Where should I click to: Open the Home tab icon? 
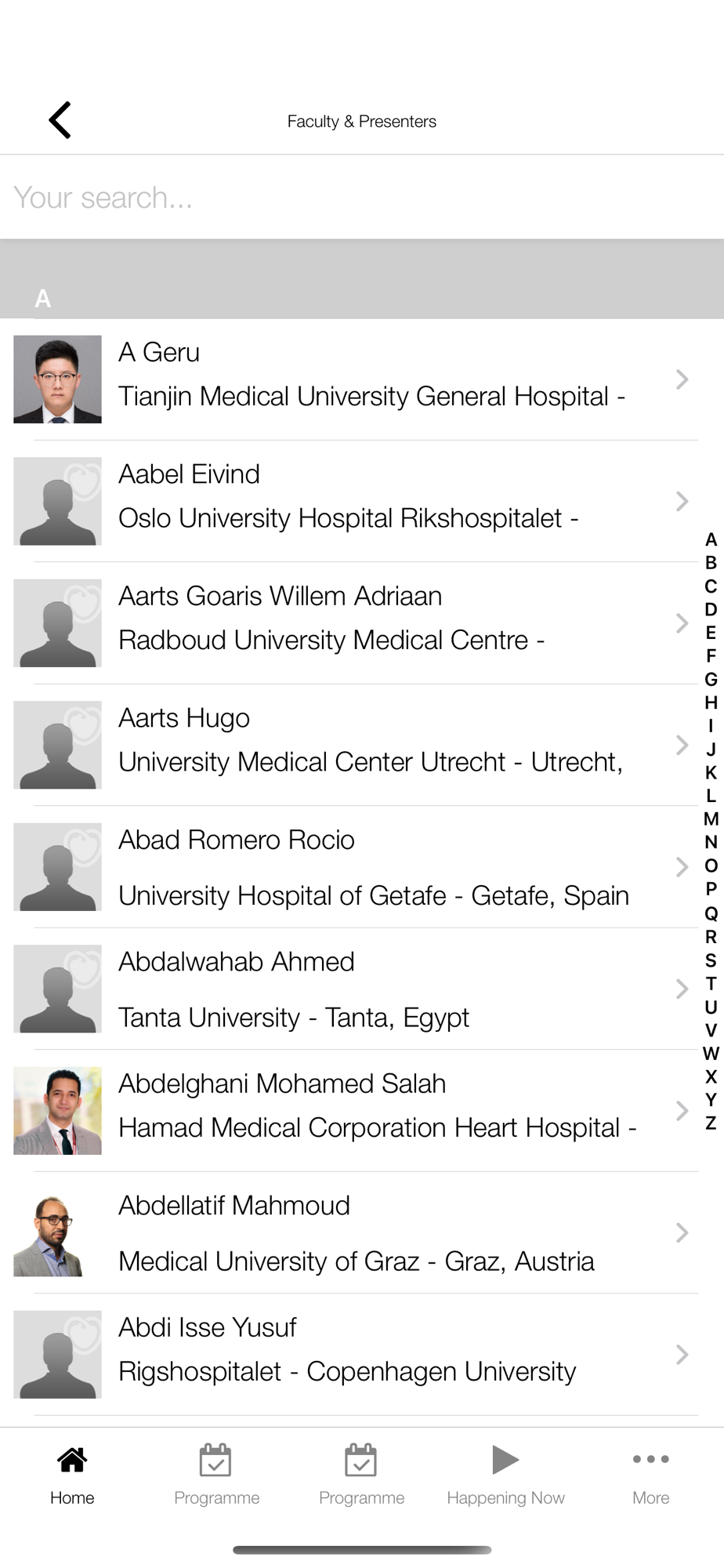[72, 1460]
